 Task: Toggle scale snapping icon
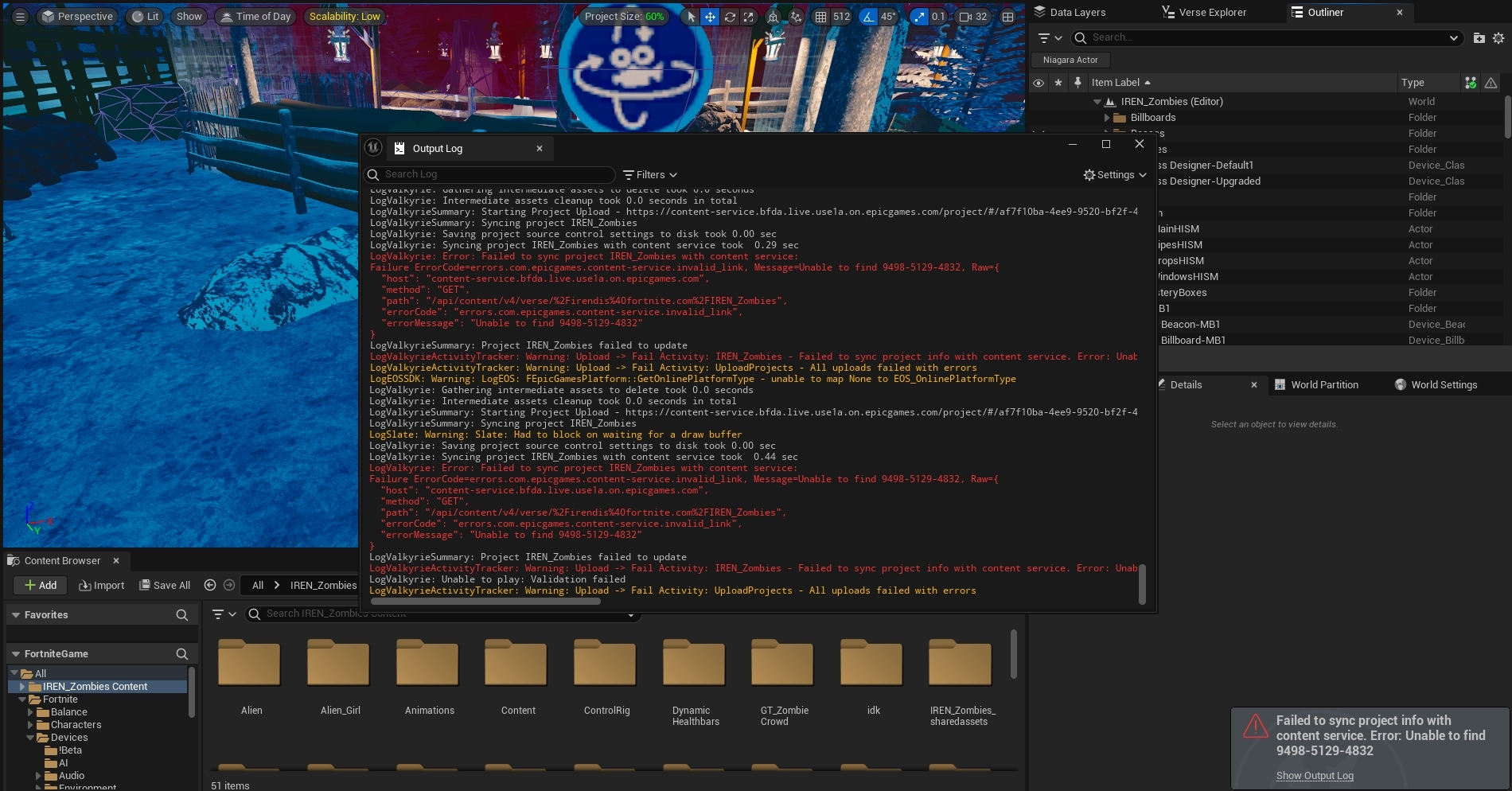coord(919,17)
